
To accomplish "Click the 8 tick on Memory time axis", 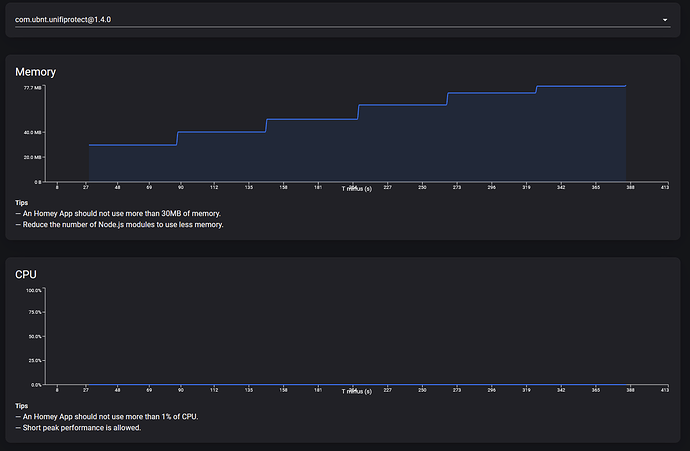I will point(57,187).
